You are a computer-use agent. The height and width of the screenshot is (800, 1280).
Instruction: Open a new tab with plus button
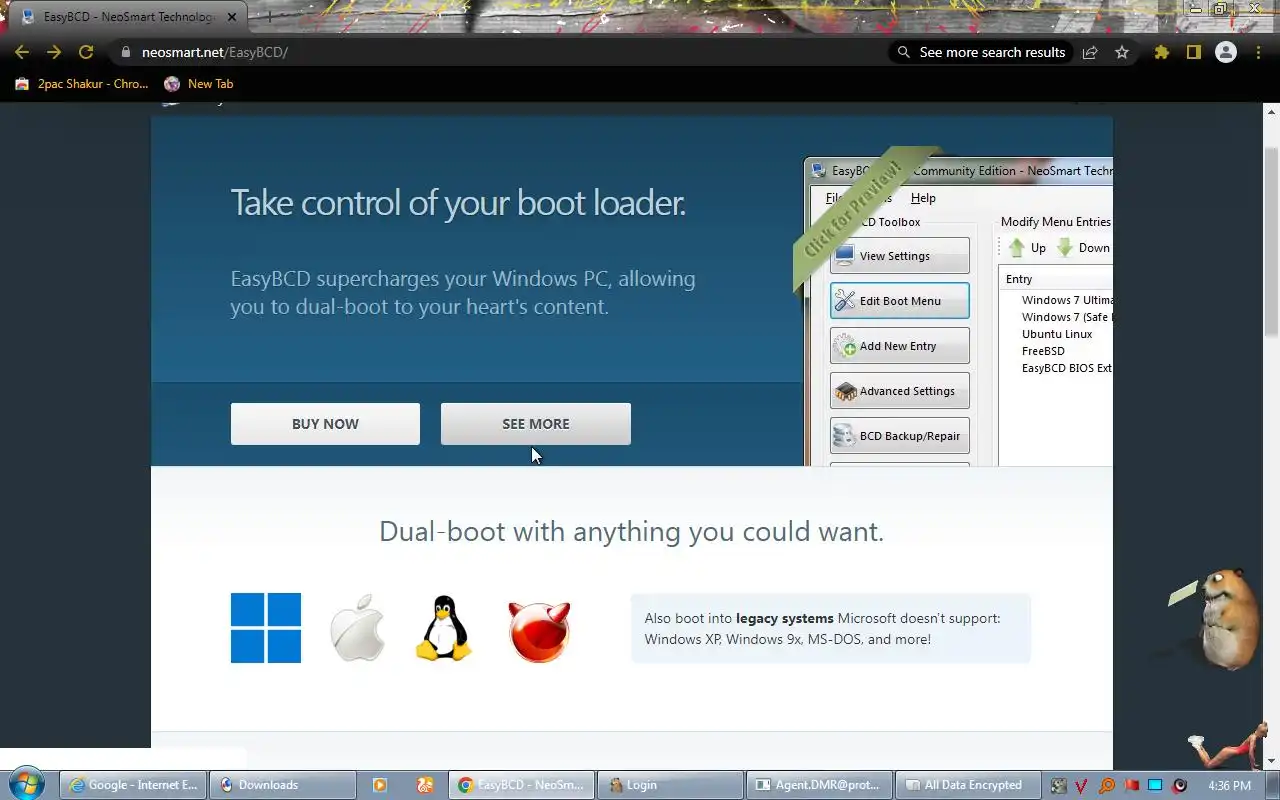pyautogui.click(x=268, y=17)
